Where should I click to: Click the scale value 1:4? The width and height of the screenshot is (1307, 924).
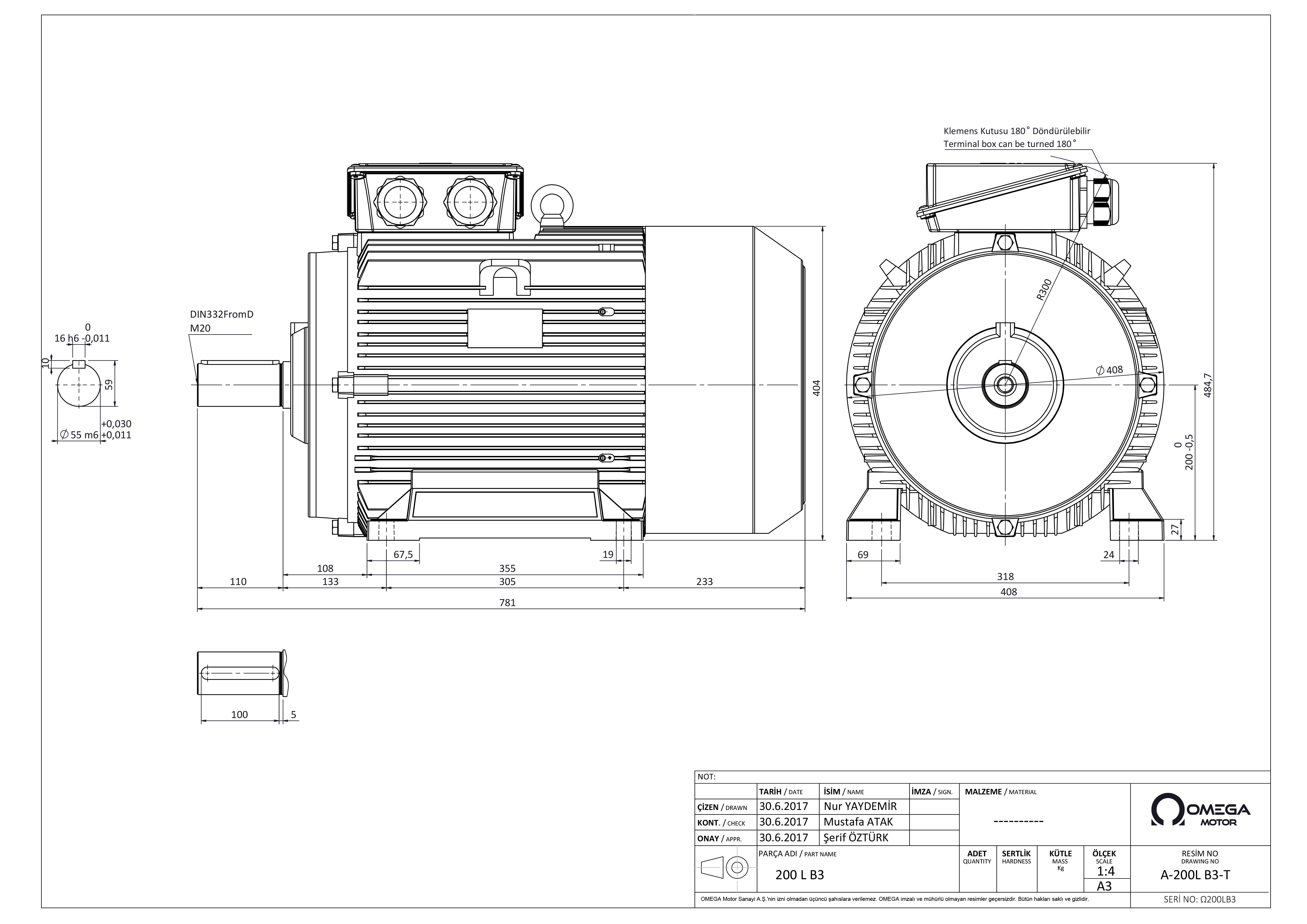coord(1105,871)
